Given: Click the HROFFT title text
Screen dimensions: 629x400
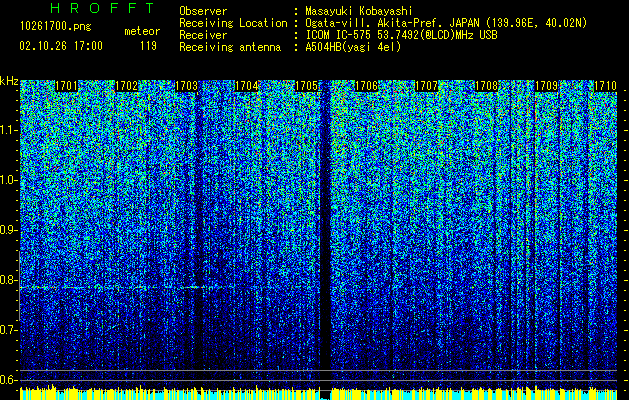Looking at the screenshot, I should click(103, 8).
